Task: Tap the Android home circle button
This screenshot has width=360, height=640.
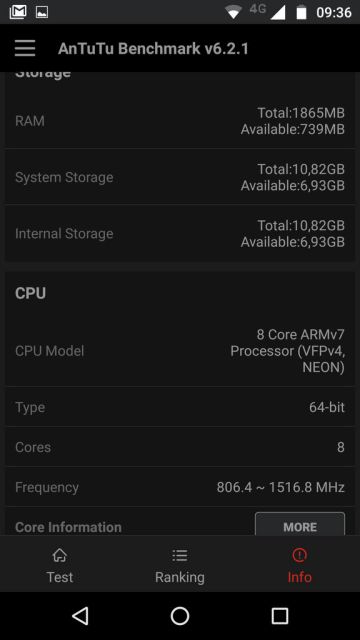Action: coord(180,616)
